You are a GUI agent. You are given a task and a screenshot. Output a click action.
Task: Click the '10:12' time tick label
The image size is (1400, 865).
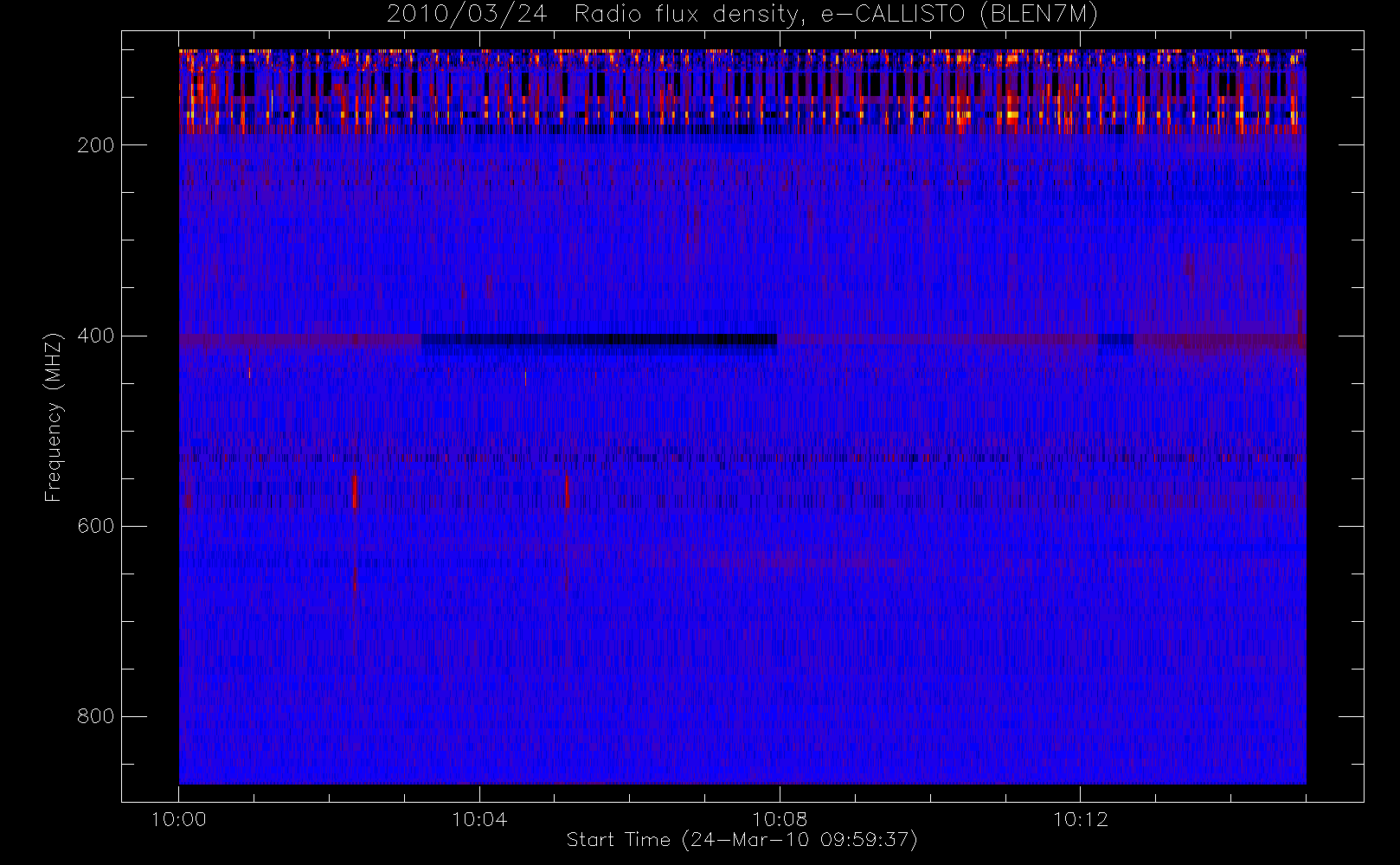click(x=1080, y=819)
